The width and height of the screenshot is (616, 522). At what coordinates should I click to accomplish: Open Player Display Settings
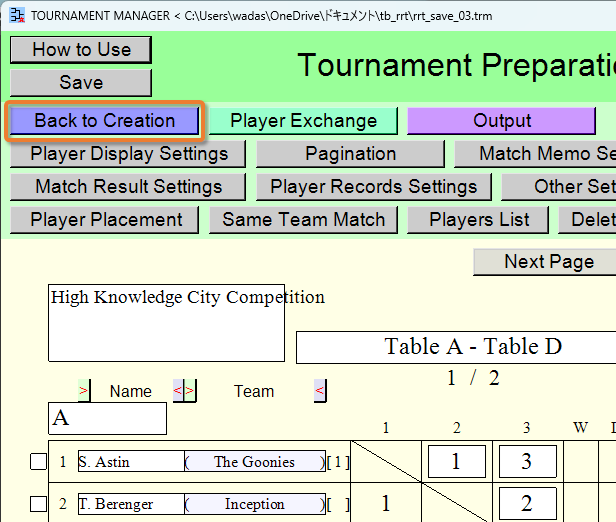pos(128,154)
